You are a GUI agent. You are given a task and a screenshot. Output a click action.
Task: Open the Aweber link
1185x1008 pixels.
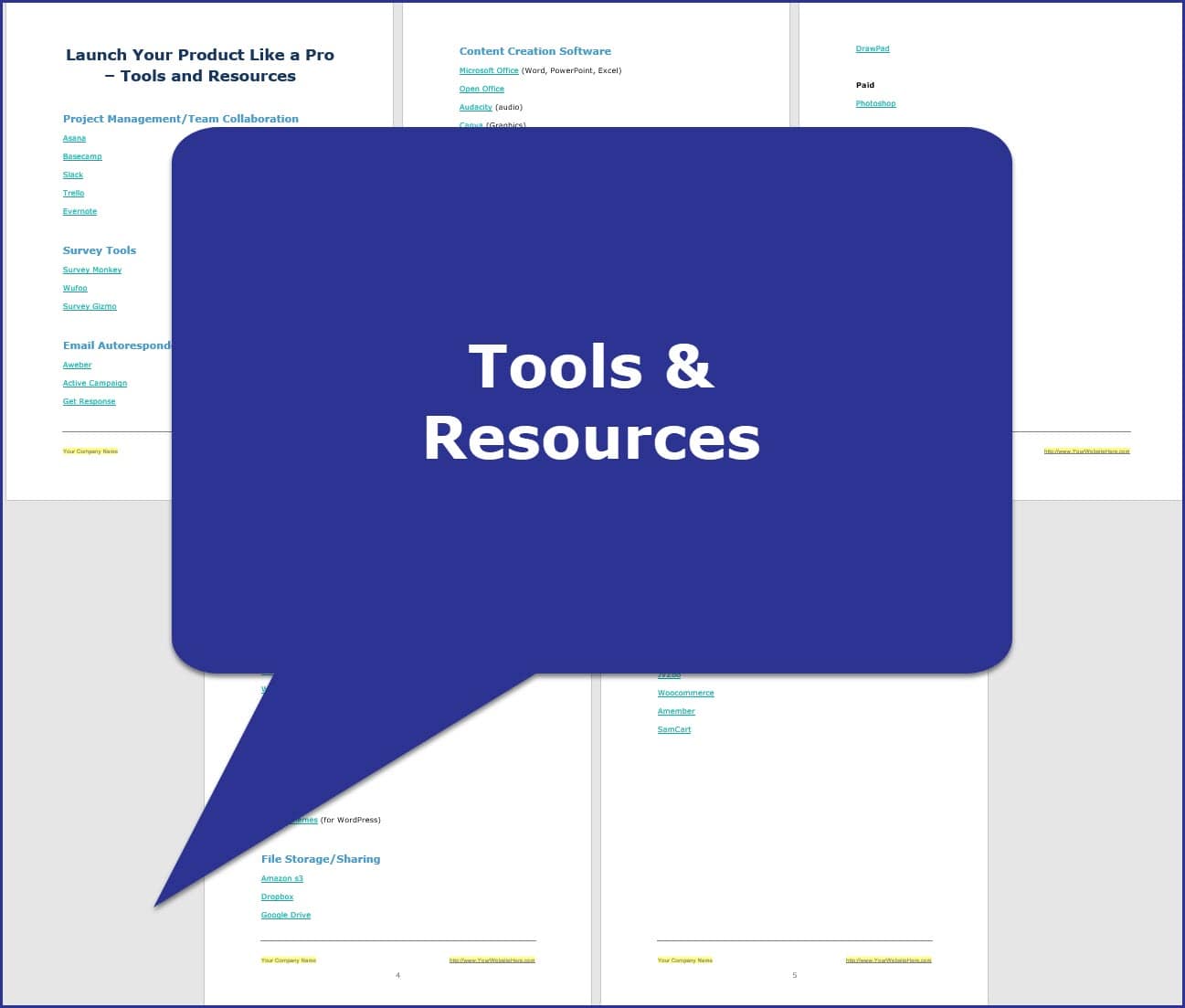77,365
